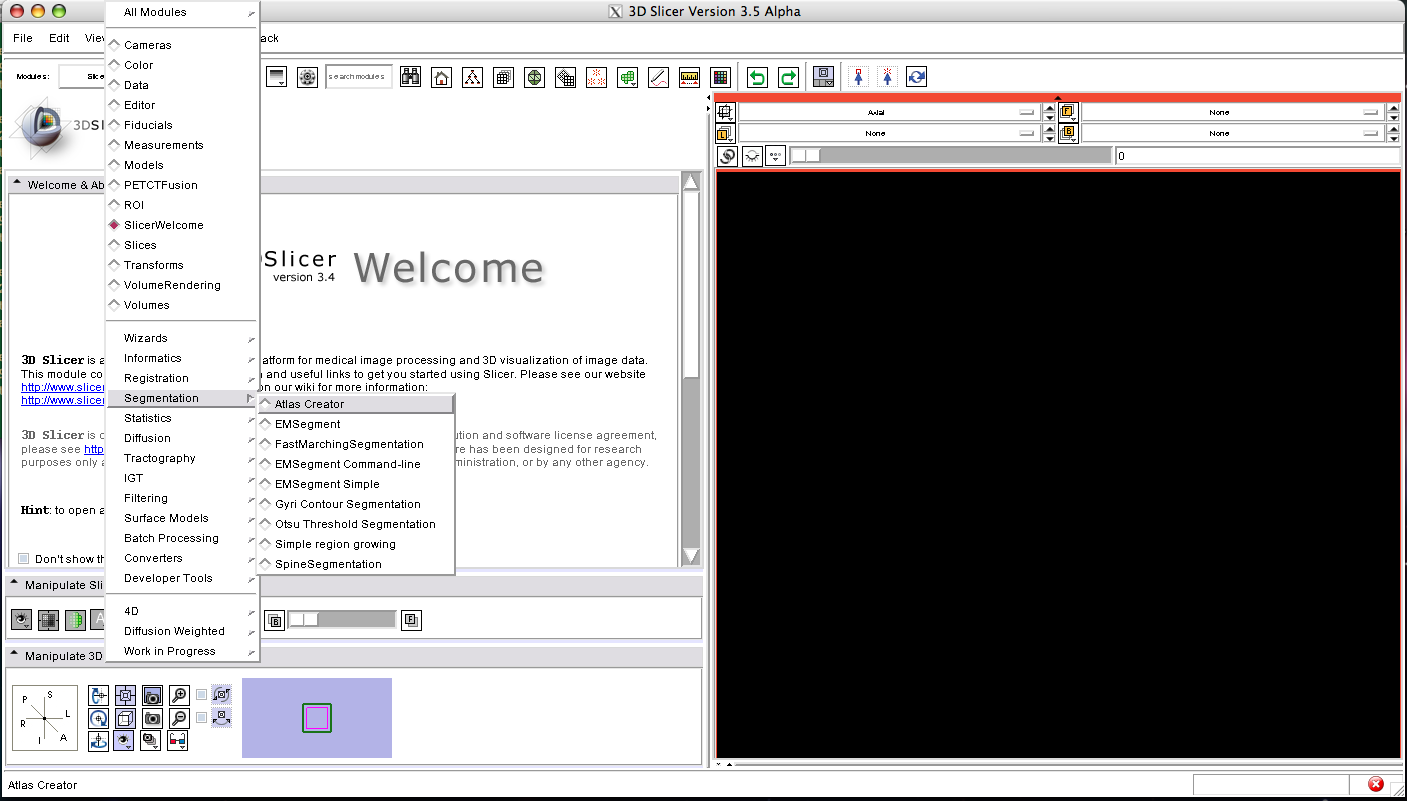Click the binoculars search icon
The image size is (1407, 801).
pos(410,77)
